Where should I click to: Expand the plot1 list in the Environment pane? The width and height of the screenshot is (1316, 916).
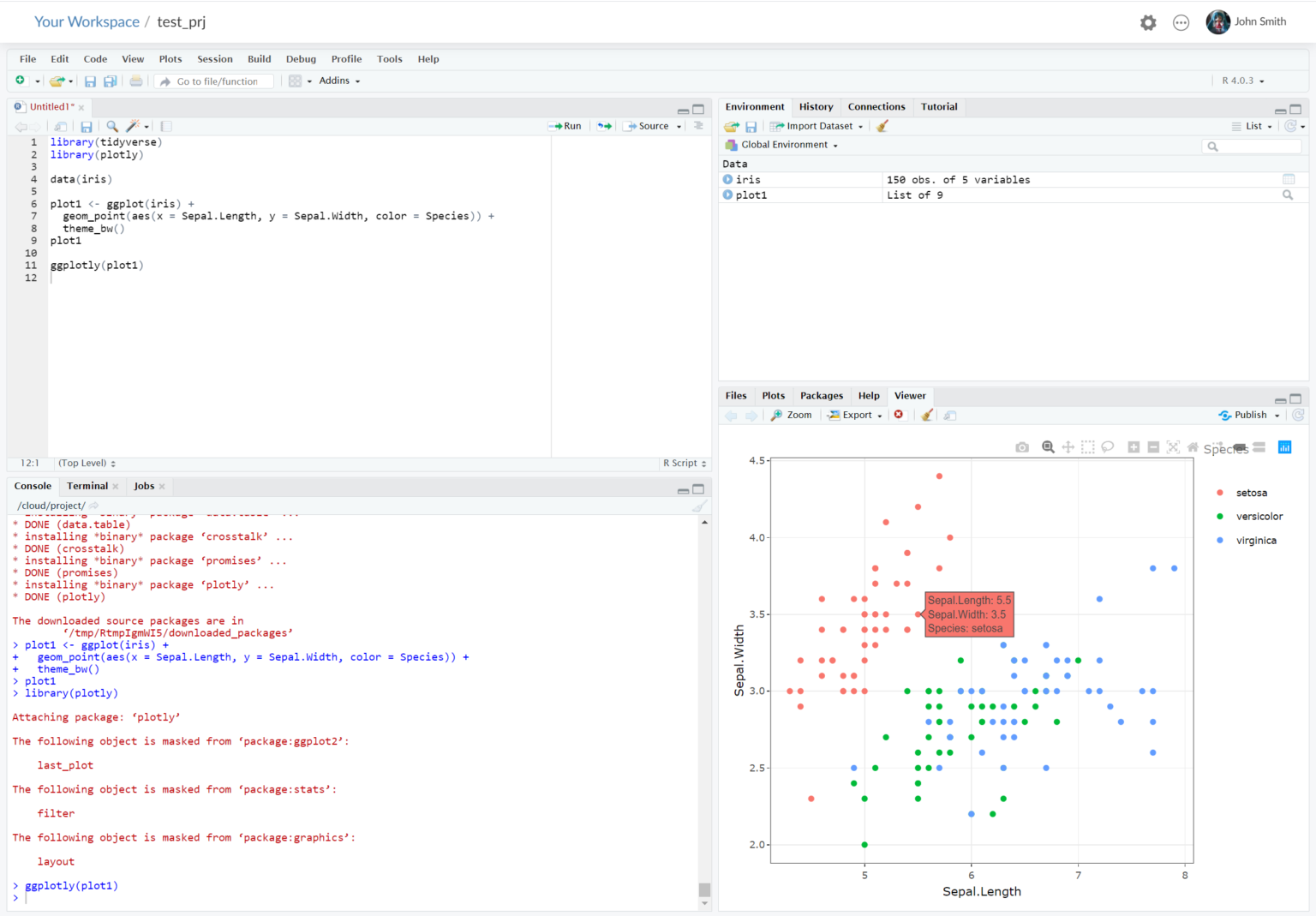[x=727, y=195]
